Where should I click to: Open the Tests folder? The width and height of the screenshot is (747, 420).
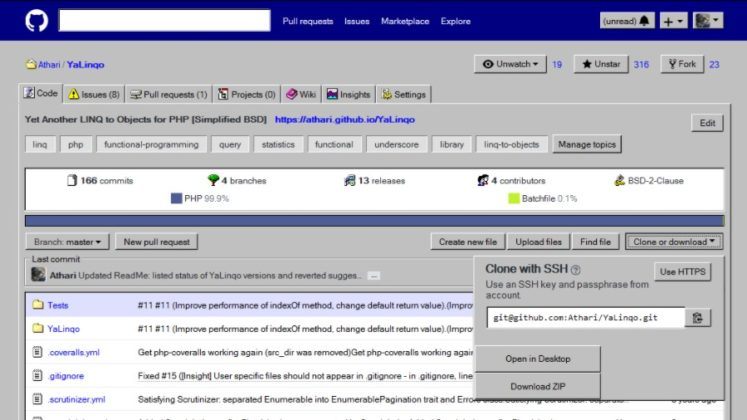tap(57, 304)
